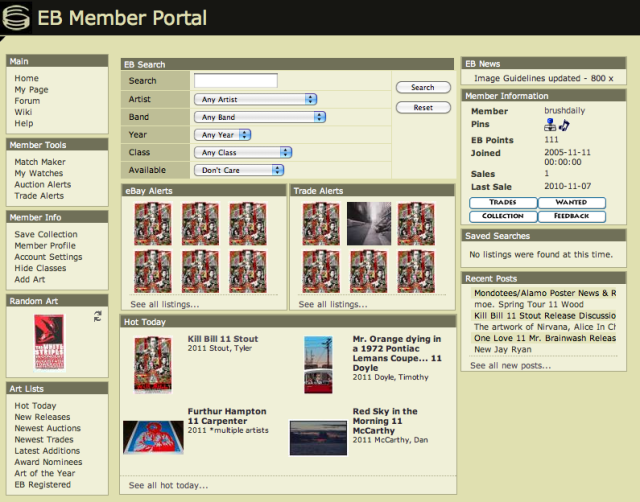Viewport: 640px width, 502px height.
Task: Open the Feedback button
Action: pyautogui.click(x=571, y=216)
